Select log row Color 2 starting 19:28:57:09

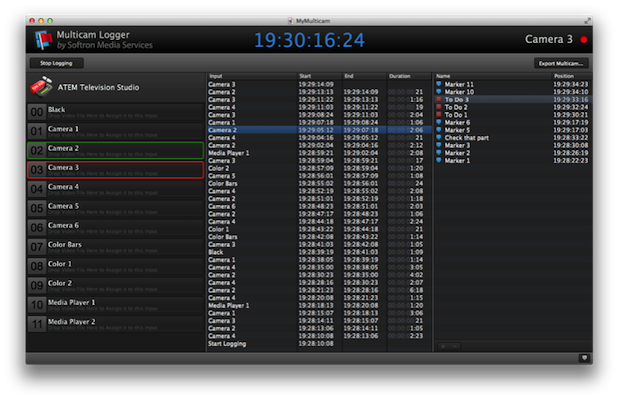319,168
